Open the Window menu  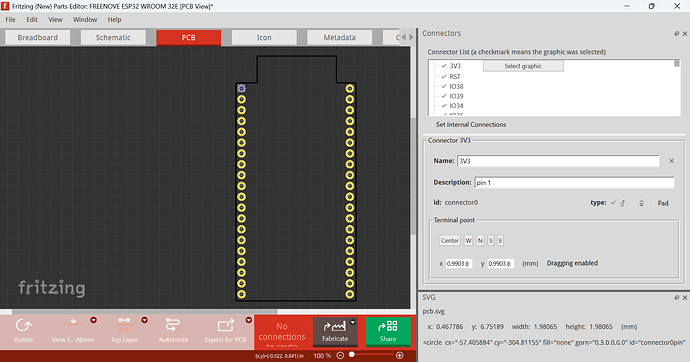85,19
